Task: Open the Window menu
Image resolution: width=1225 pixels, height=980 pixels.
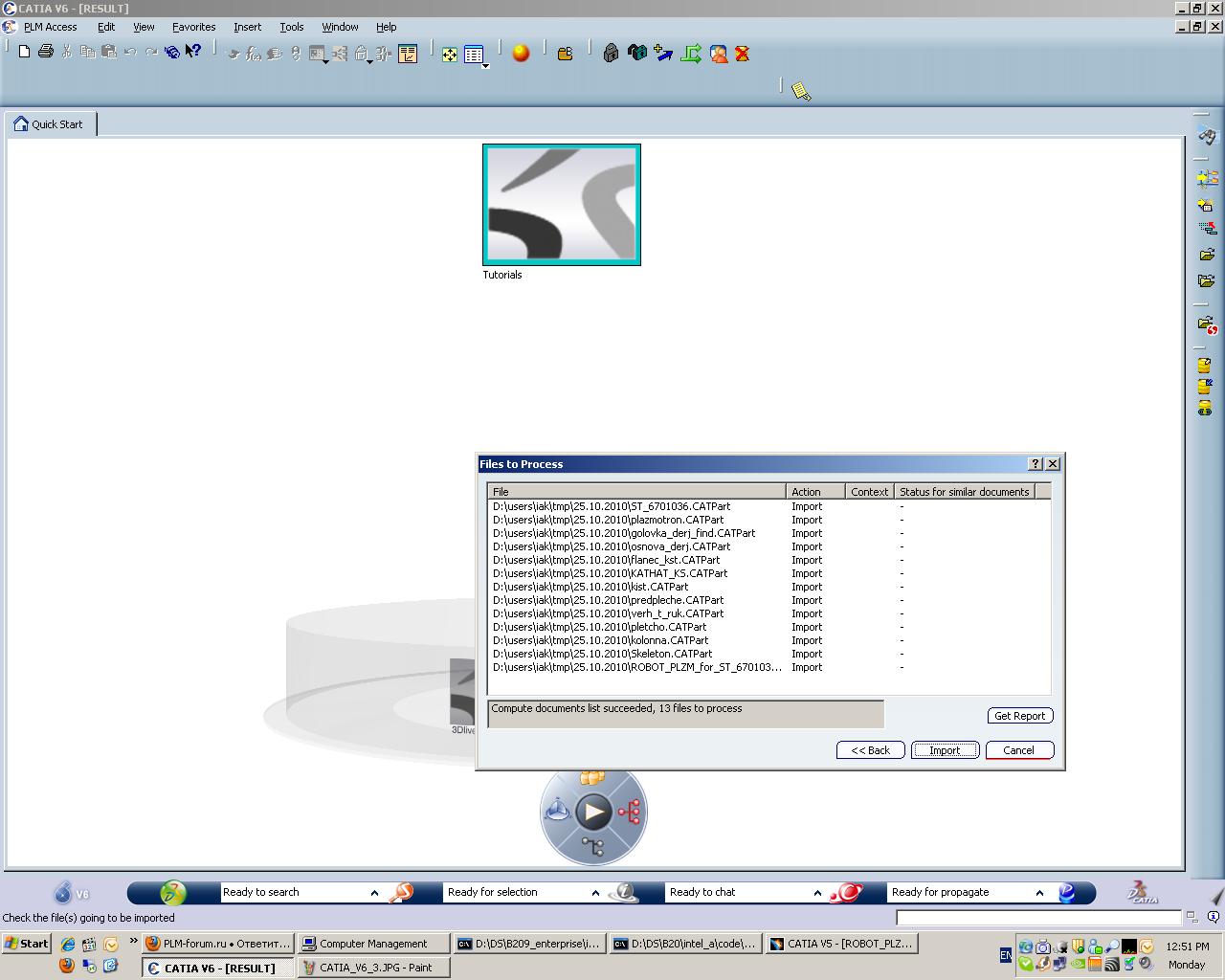Action: (340, 27)
